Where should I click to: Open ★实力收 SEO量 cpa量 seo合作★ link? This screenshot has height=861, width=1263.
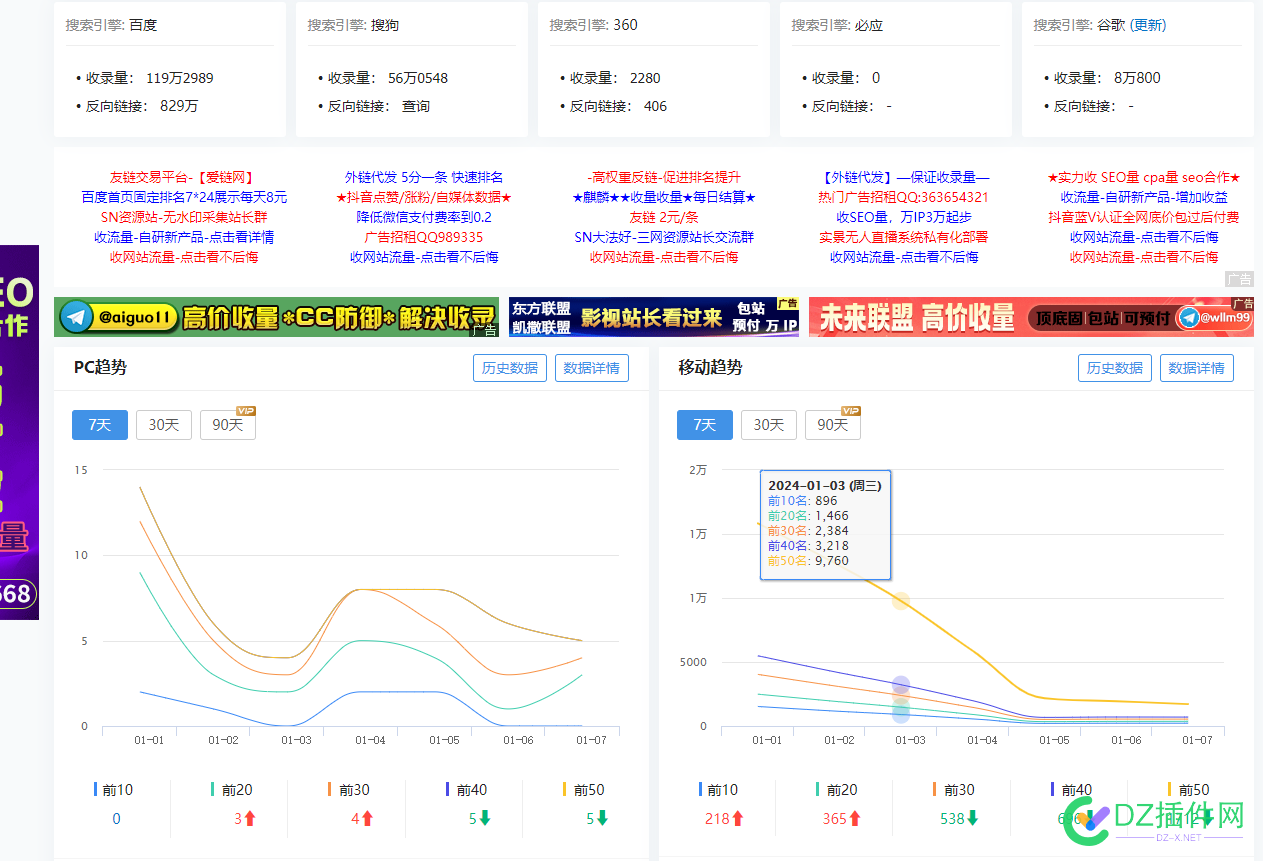[x=1144, y=177]
